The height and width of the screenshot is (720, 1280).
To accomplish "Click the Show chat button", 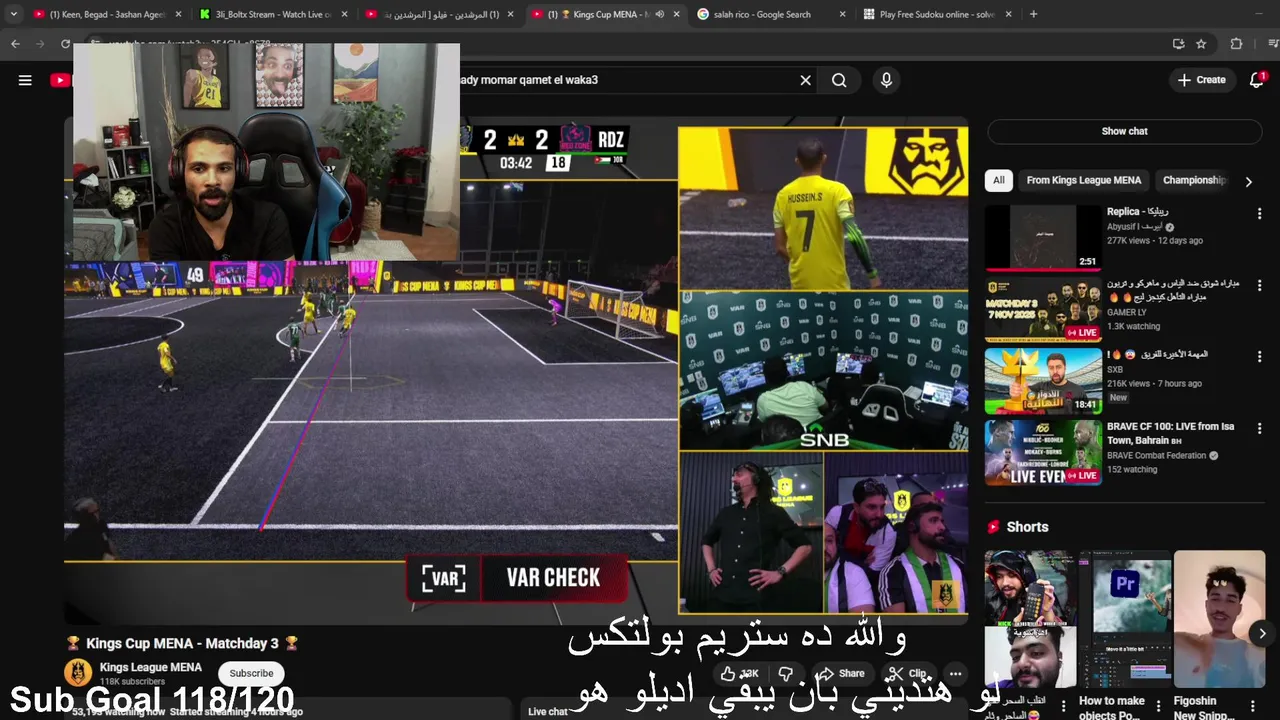I will [1124, 131].
